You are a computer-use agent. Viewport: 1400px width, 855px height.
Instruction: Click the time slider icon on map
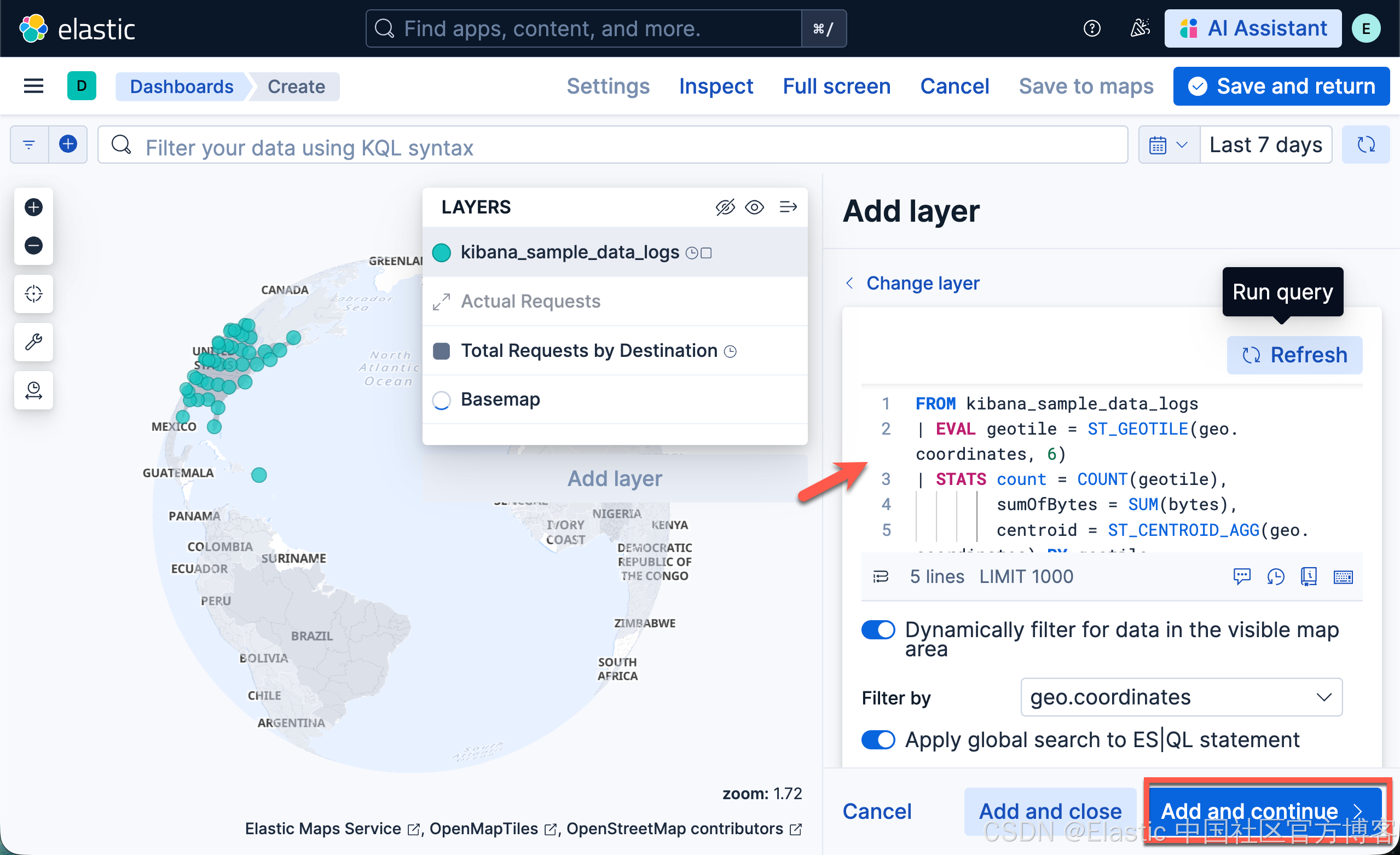point(33,390)
